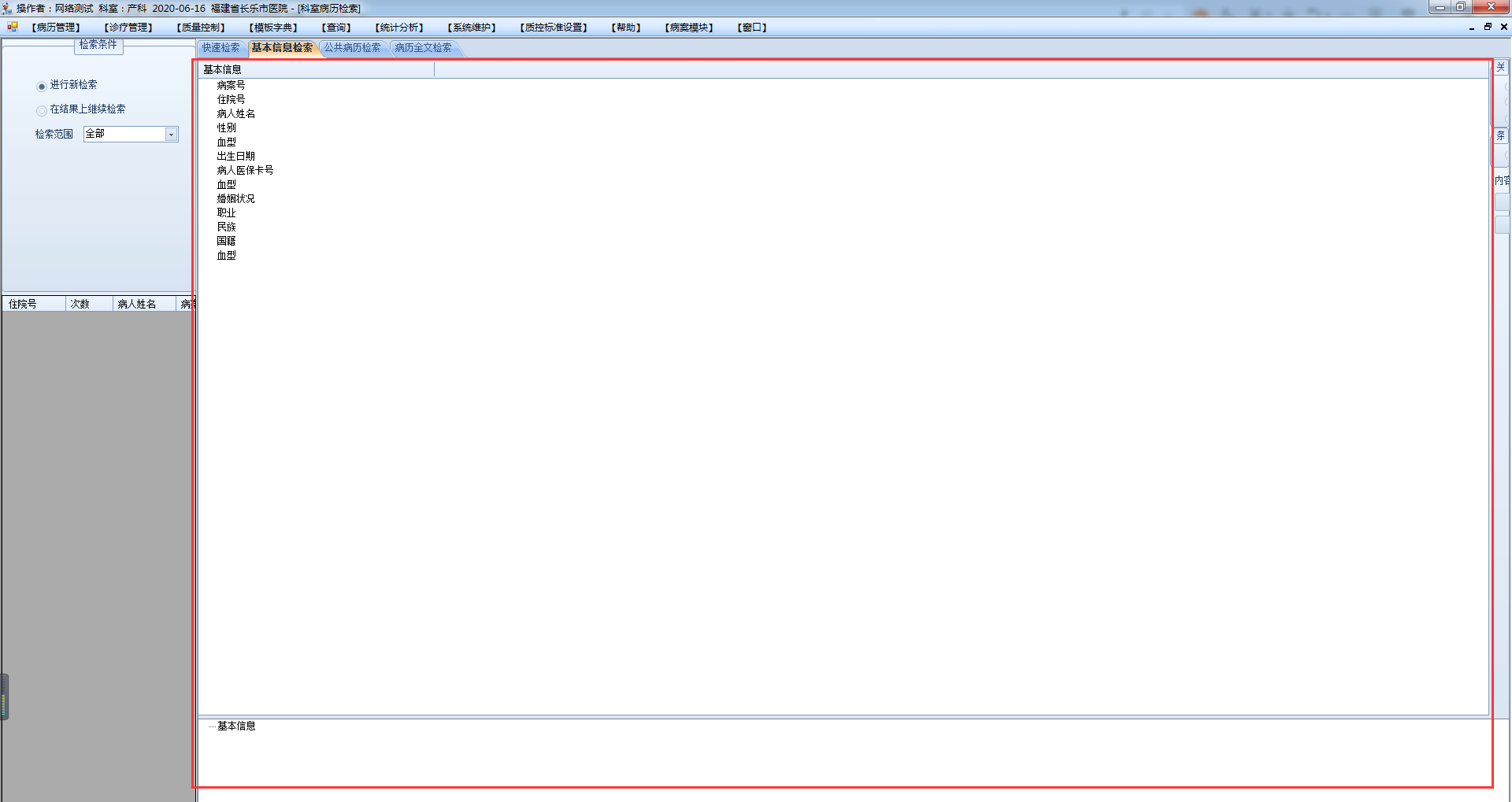Select the 婚姻状况 field item
The image size is (1512, 802).
click(x=236, y=198)
